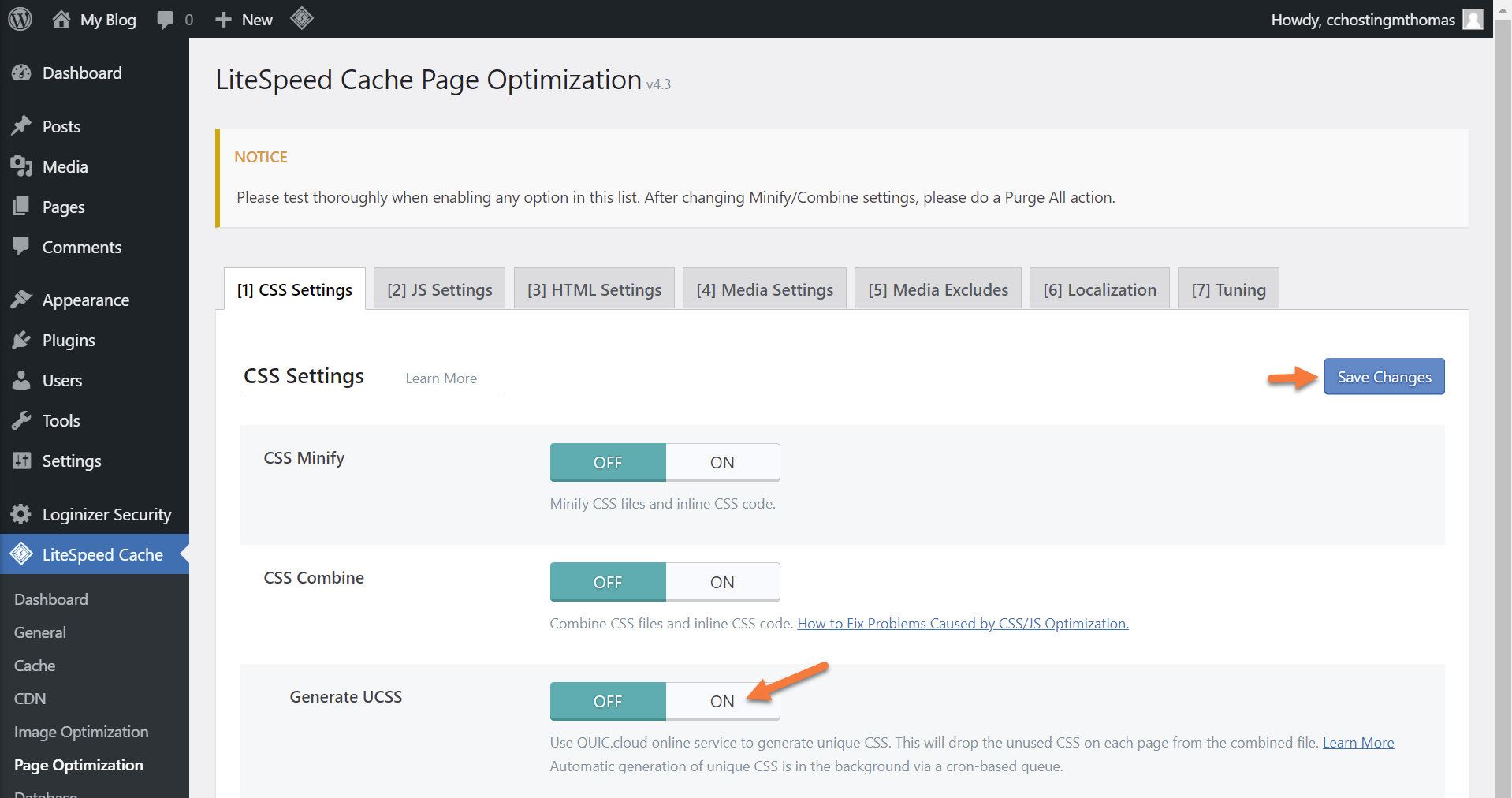Open the Media Excludes tab
Image resolution: width=1512 pixels, height=798 pixels.
937,290
